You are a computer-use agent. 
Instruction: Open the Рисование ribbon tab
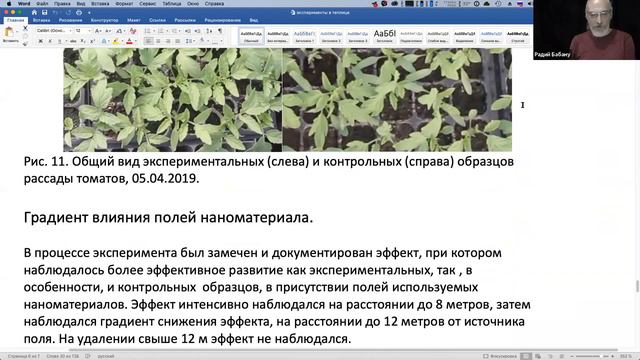coord(70,20)
